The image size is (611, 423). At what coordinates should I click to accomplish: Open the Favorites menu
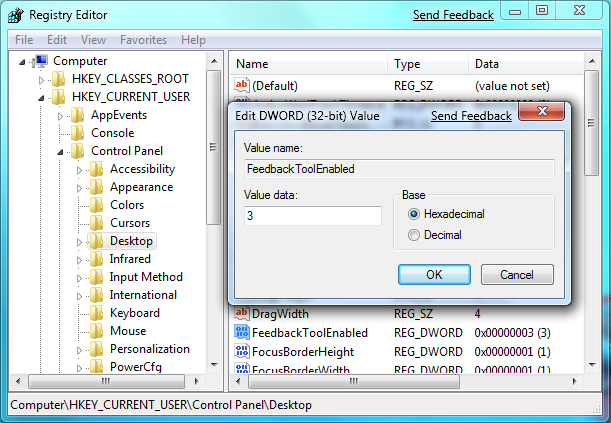143,40
